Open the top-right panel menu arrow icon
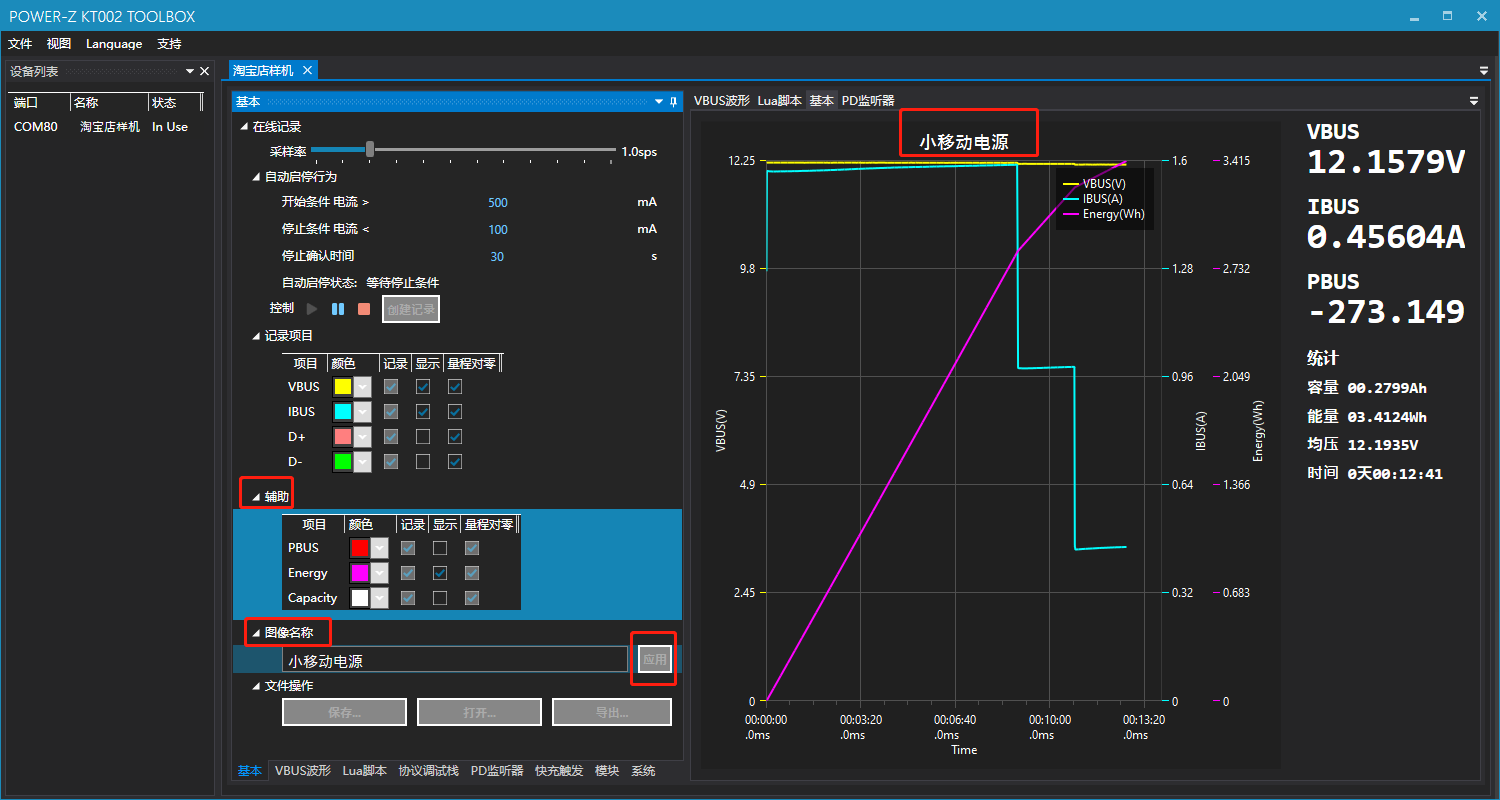 pos(1483,71)
